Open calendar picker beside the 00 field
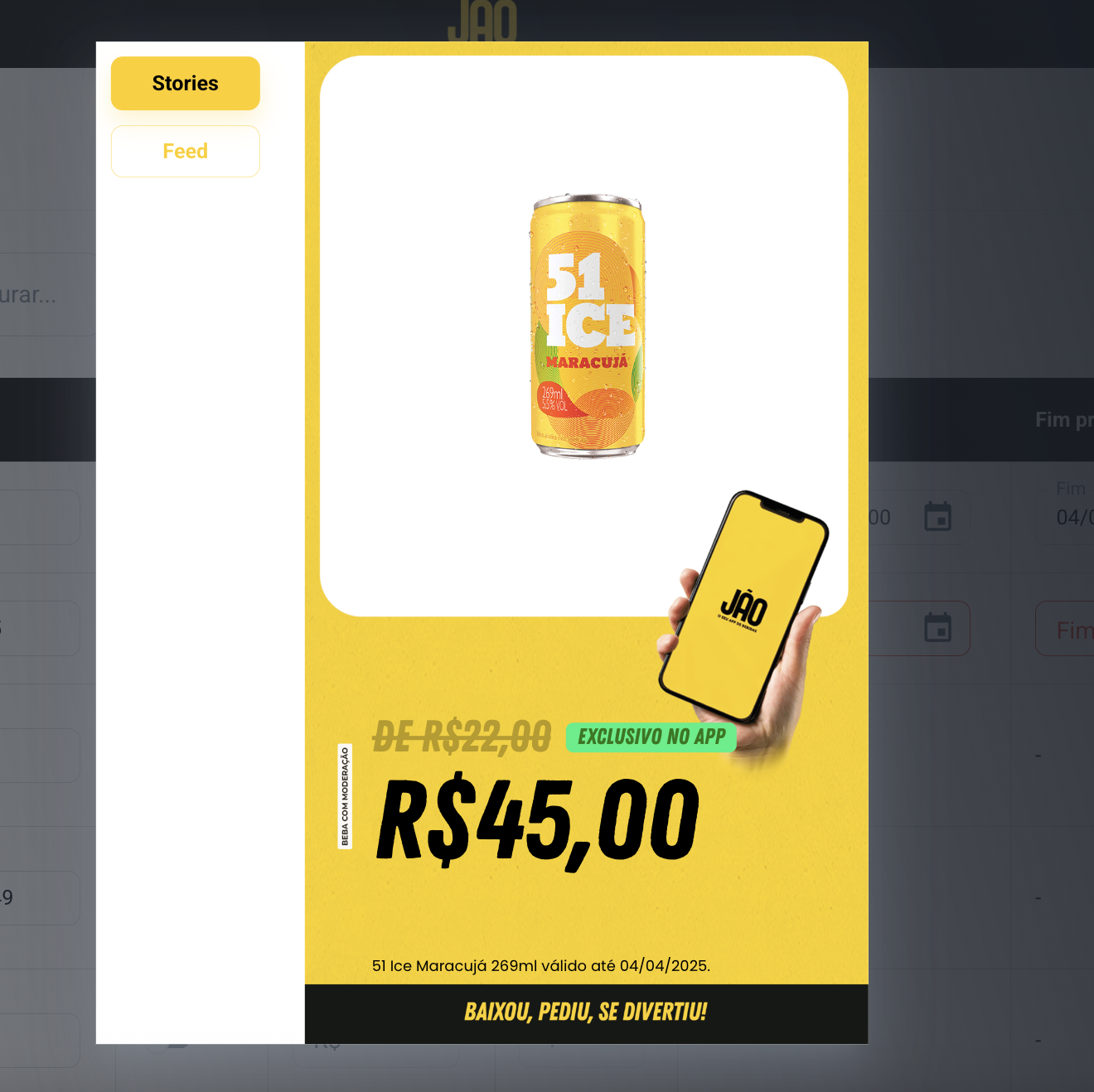The height and width of the screenshot is (1092, 1094). click(937, 517)
